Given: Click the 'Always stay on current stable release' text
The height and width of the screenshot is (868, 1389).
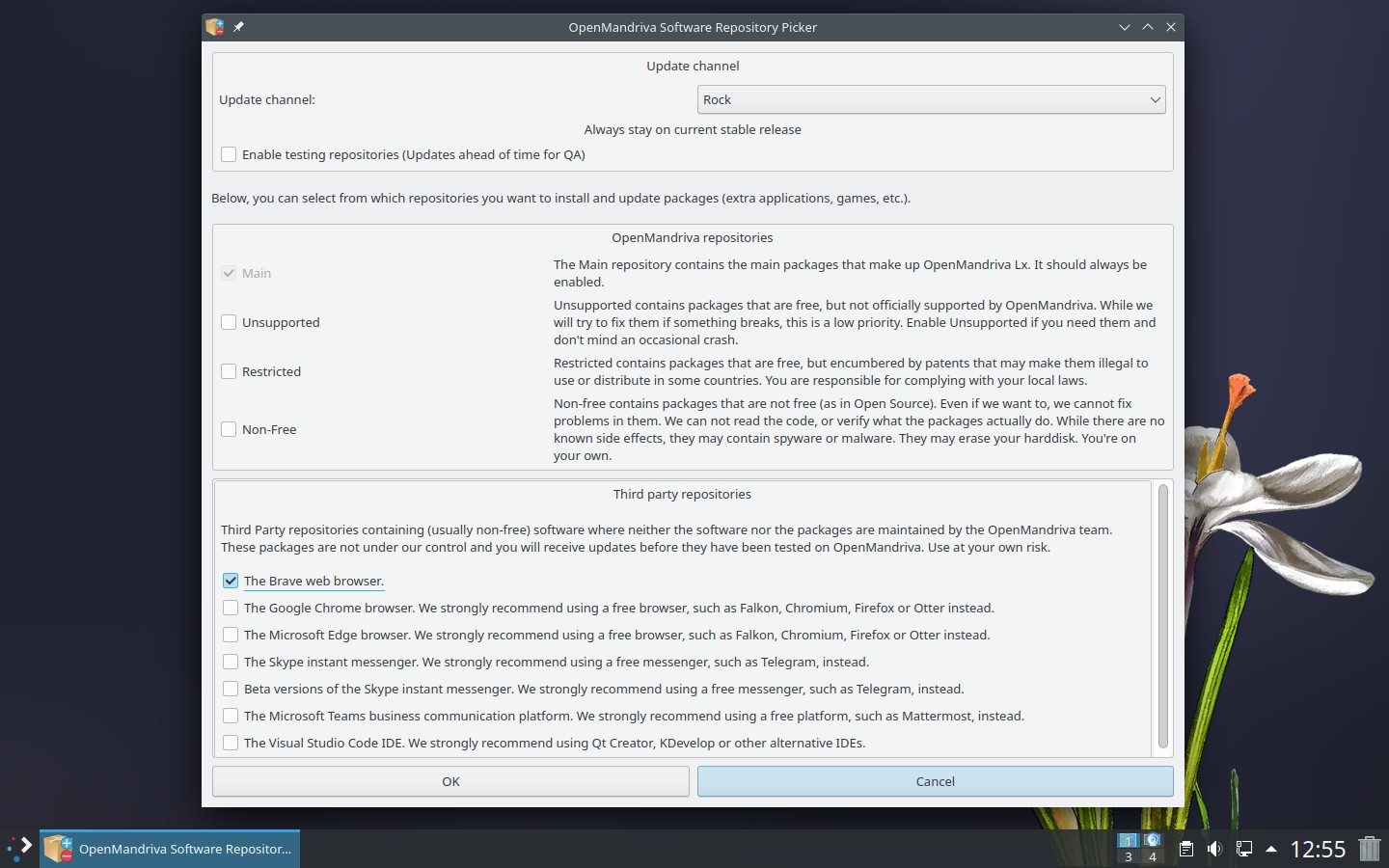Looking at the screenshot, I should (x=693, y=129).
